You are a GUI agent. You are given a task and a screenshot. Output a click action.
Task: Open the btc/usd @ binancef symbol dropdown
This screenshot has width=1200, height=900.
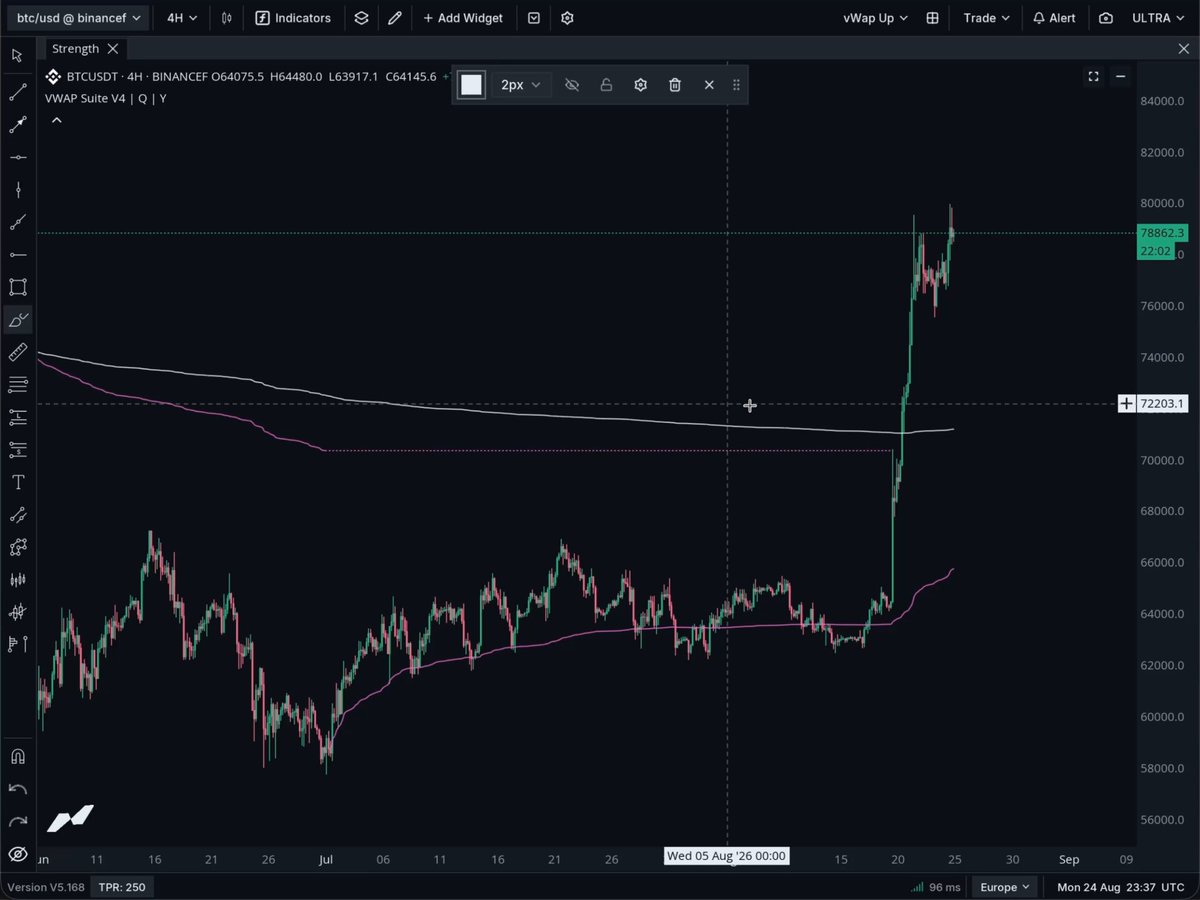pos(77,18)
